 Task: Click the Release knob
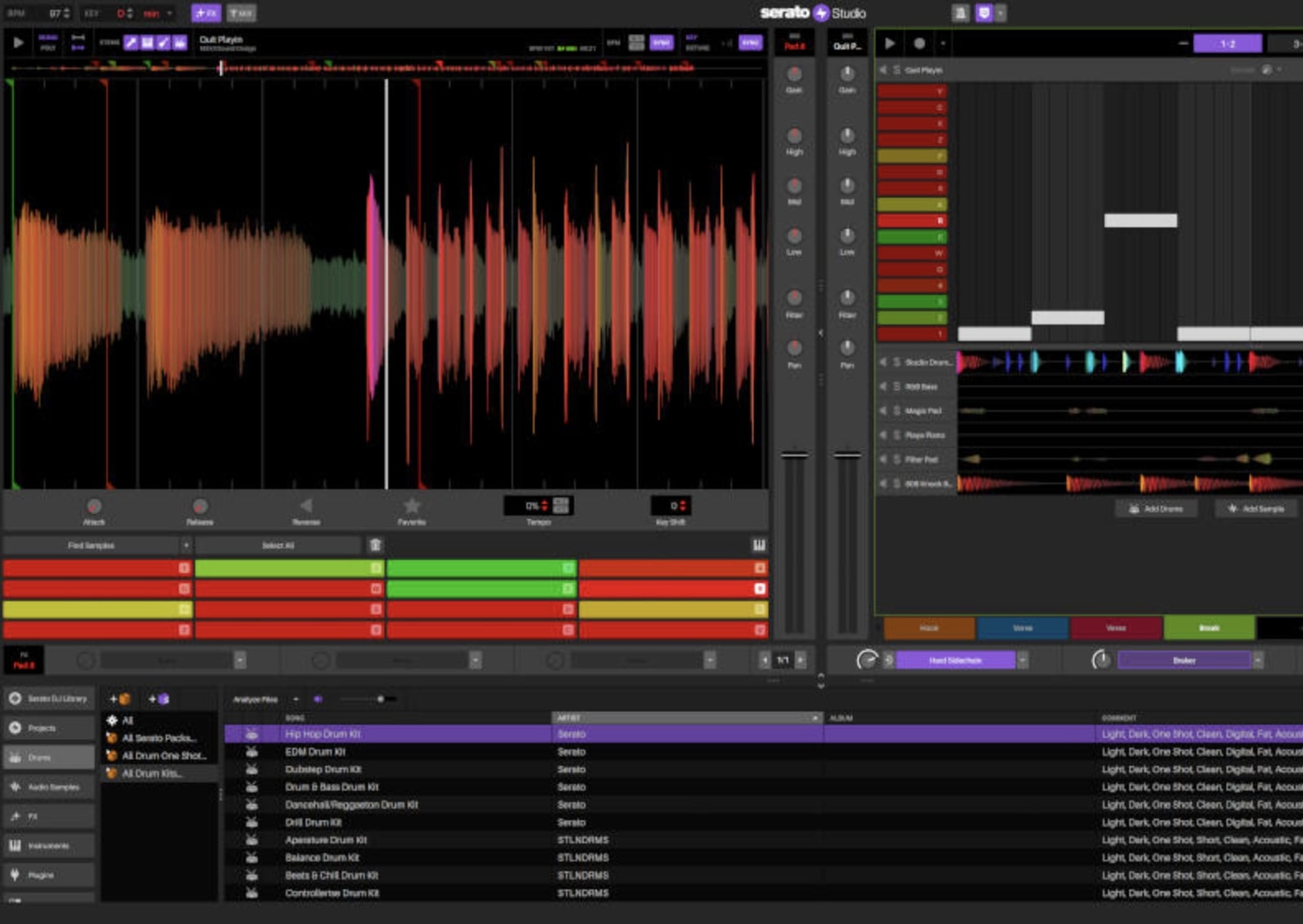(199, 506)
